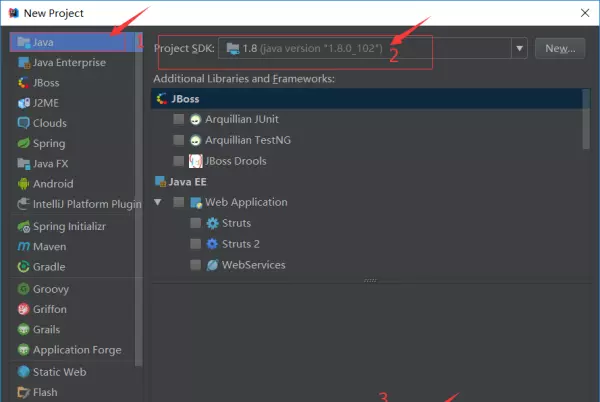Enable the Struts 2 checkbox
Screen dimensions: 600x402
[x=196, y=244]
